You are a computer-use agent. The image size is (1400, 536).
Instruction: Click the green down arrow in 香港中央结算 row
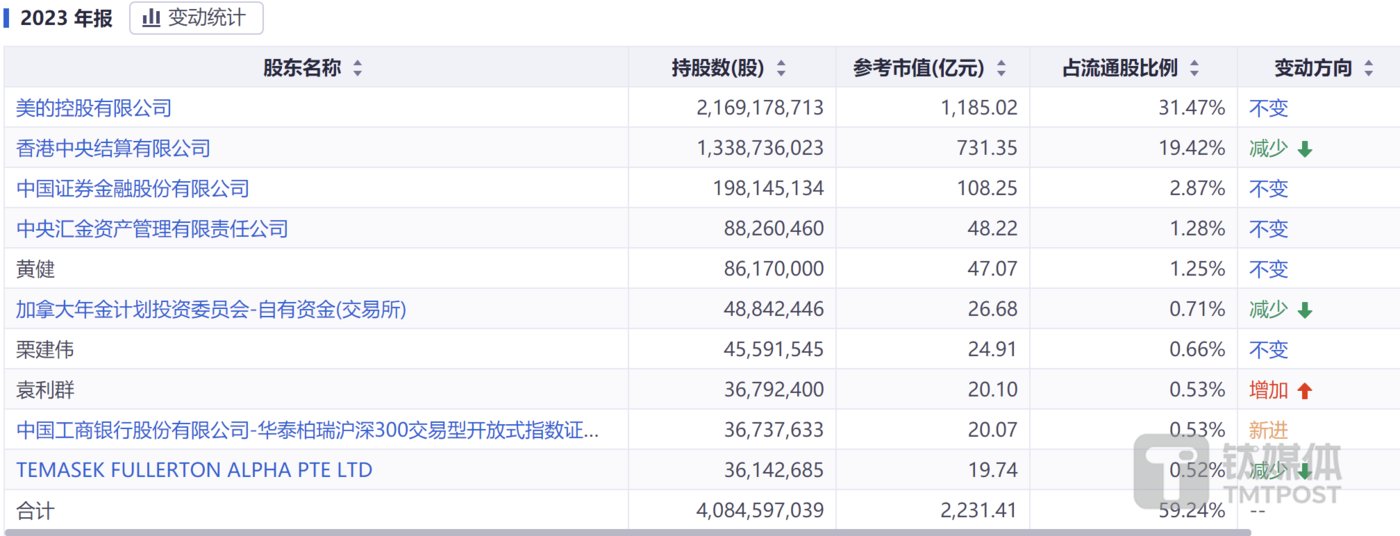(1304, 149)
